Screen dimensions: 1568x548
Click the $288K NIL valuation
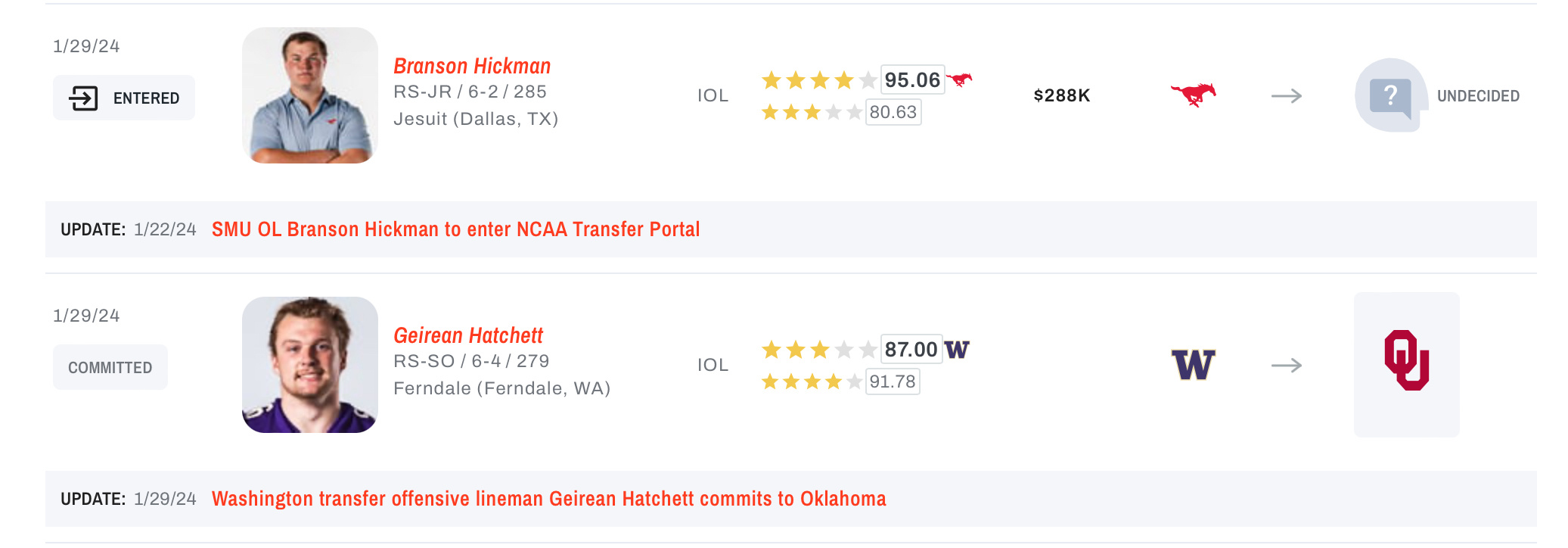(x=1061, y=95)
